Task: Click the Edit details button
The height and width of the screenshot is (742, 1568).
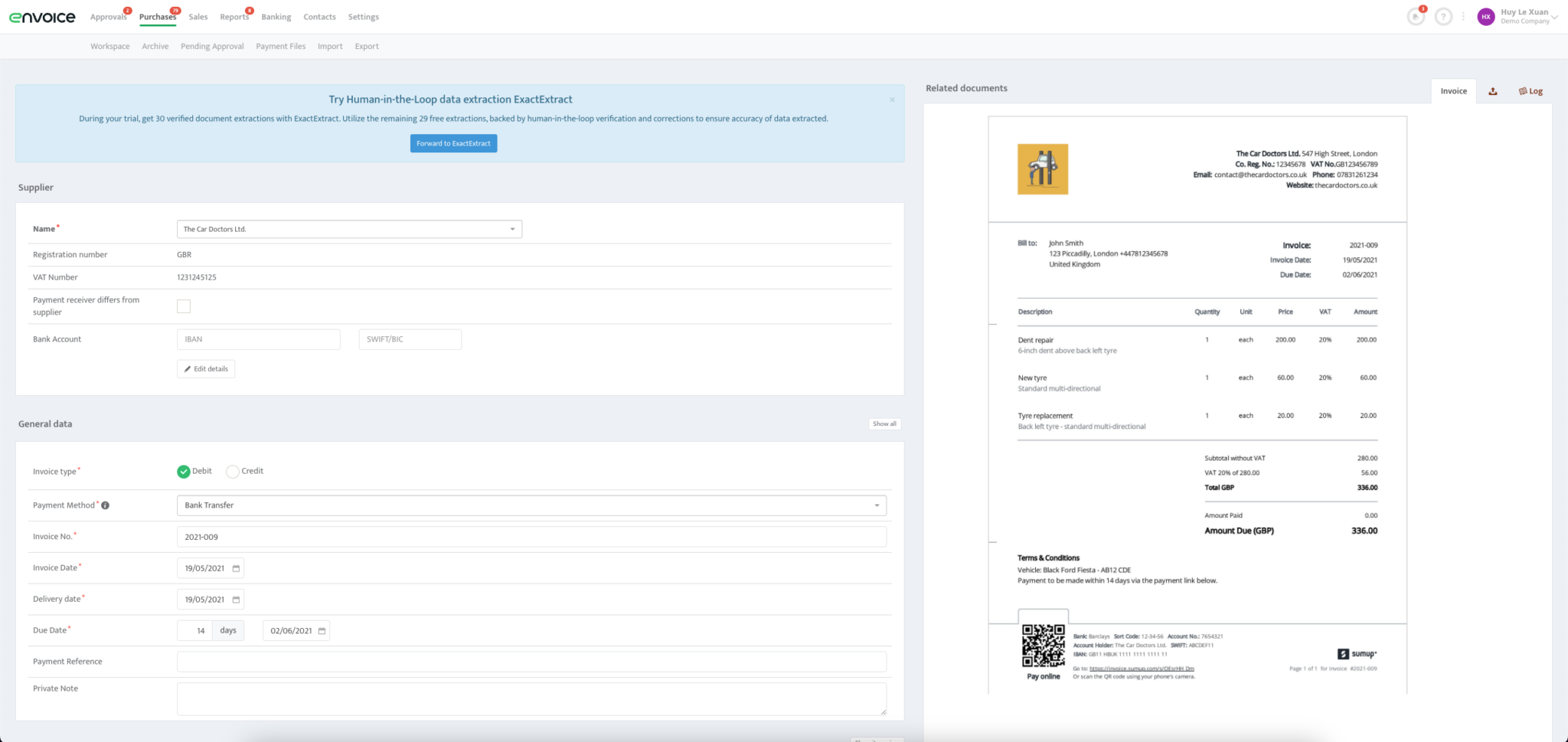Action: click(205, 368)
